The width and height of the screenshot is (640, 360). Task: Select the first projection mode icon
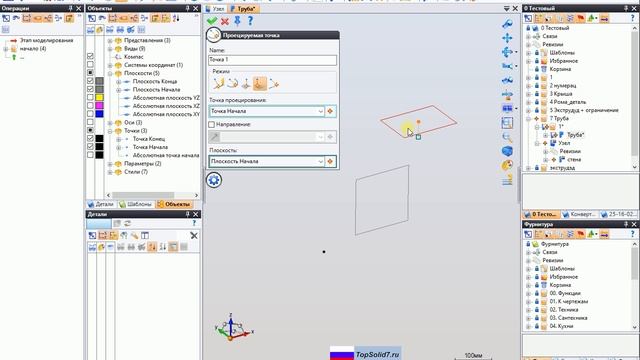[x=218, y=84]
